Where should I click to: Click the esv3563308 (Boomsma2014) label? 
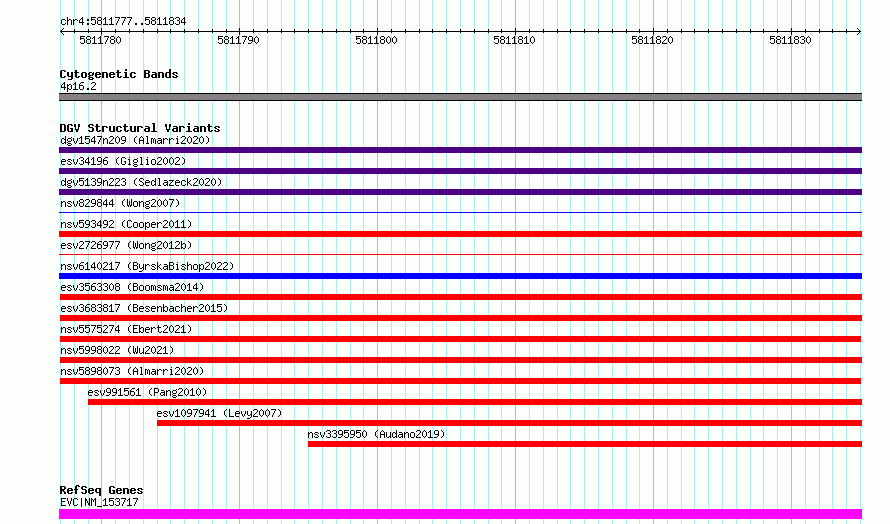click(x=132, y=287)
